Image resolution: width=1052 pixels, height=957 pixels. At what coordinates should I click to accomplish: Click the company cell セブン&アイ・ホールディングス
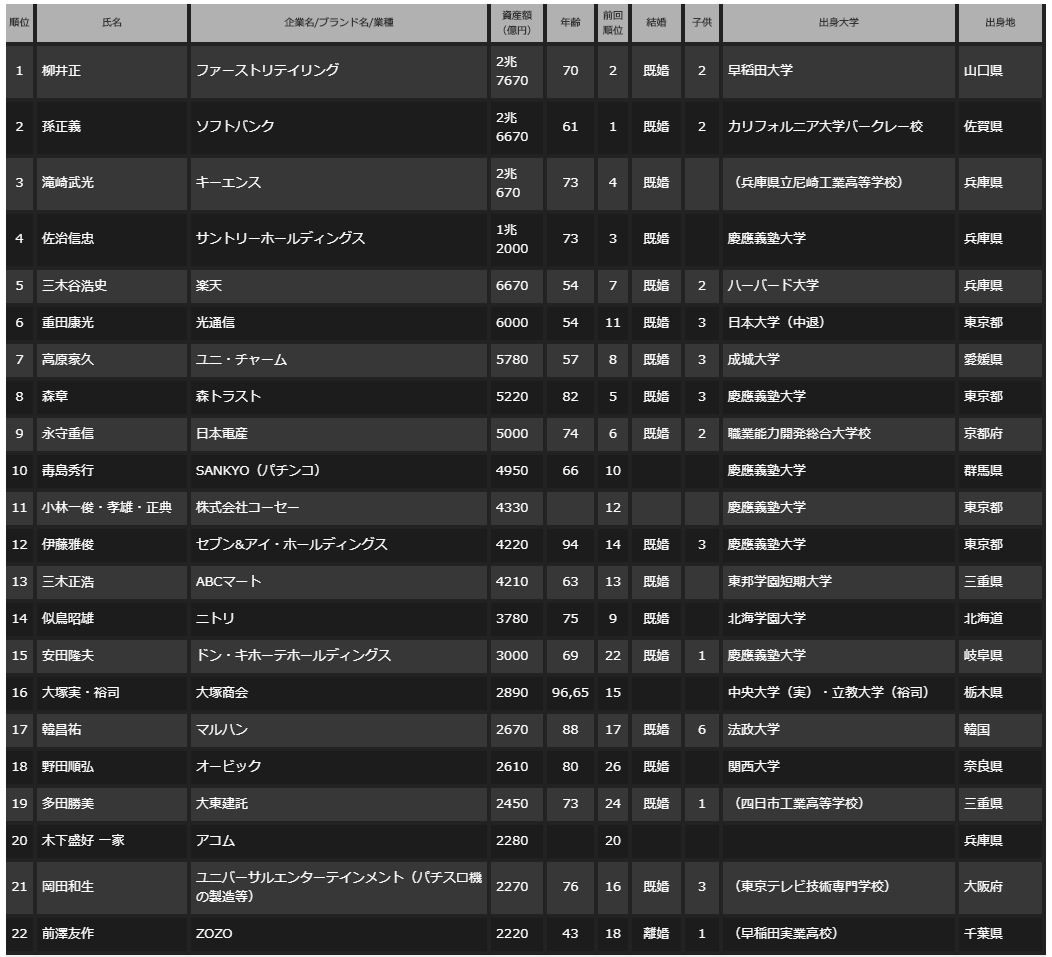(339, 544)
